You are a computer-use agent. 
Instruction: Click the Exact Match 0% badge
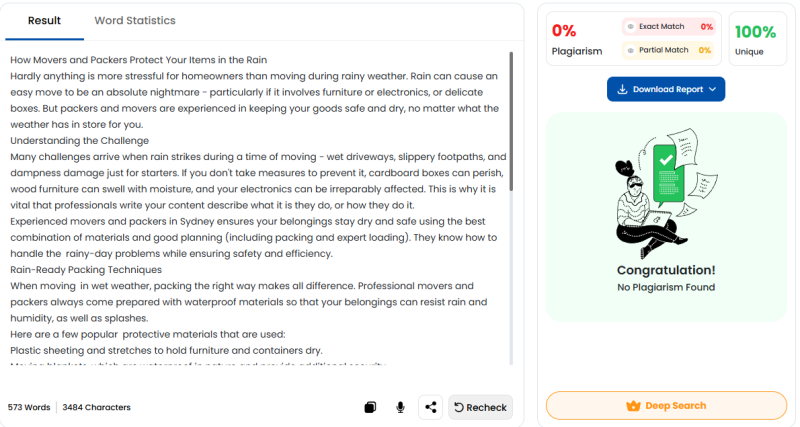coord(669,27)
